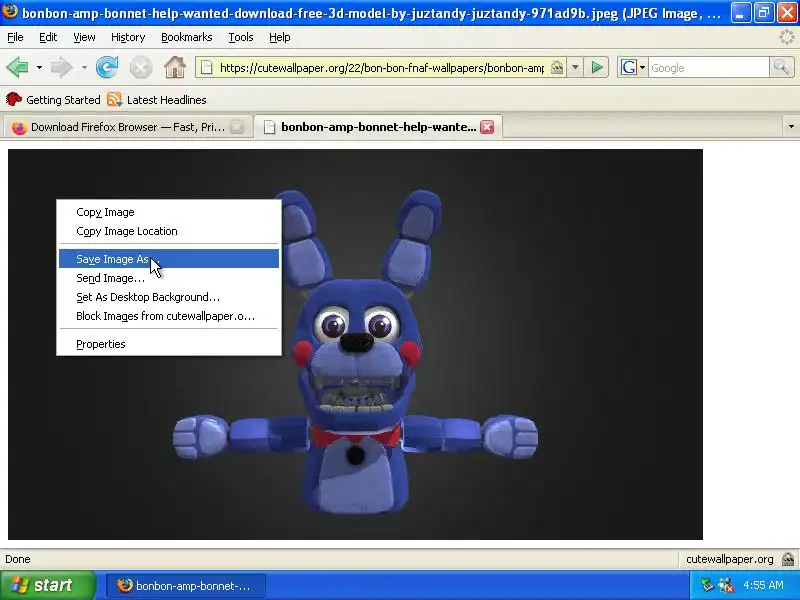
Task: Open the Latest Headlines feed bookmark
Action: (x=157, y=99)
